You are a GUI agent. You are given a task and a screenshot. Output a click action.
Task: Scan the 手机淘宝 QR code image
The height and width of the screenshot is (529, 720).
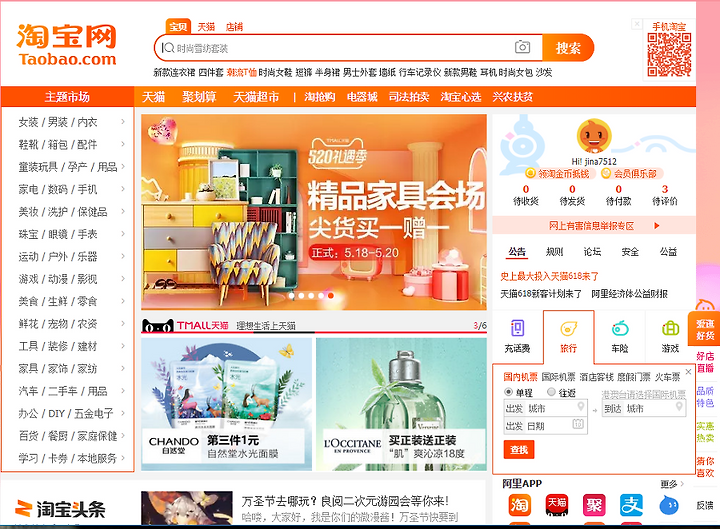pyautogui.click(x=669, y=55)
